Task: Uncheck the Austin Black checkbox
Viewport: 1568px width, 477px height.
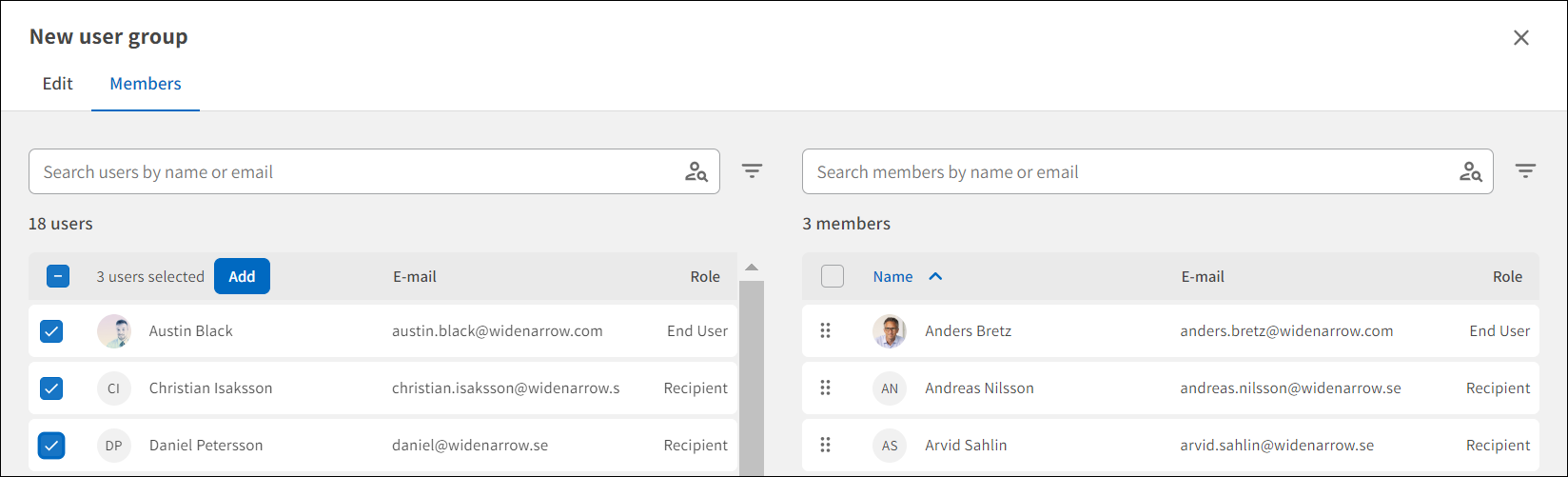Action: [51, 331]
